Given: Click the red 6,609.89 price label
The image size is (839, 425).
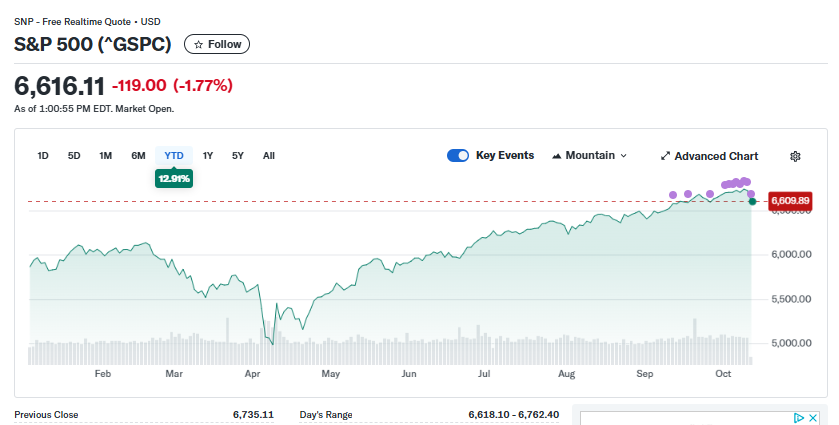Looking at the screenshot, I should click(x=789, y=202).
